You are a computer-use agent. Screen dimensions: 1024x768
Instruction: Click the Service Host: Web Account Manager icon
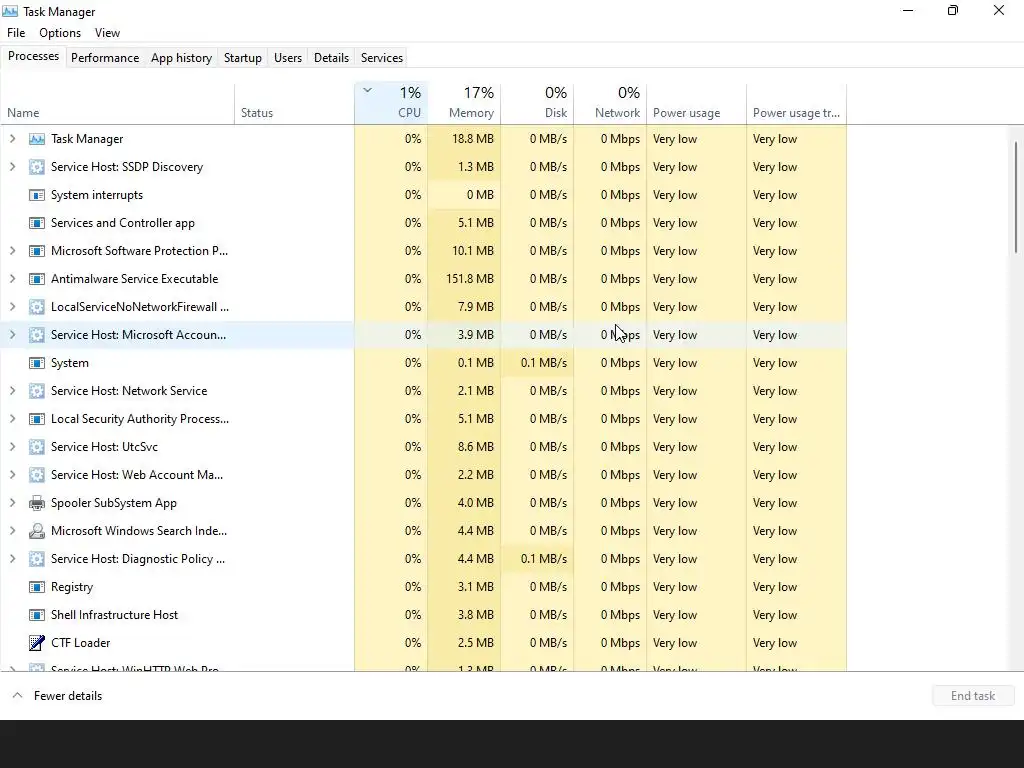[x=37, y=475]
